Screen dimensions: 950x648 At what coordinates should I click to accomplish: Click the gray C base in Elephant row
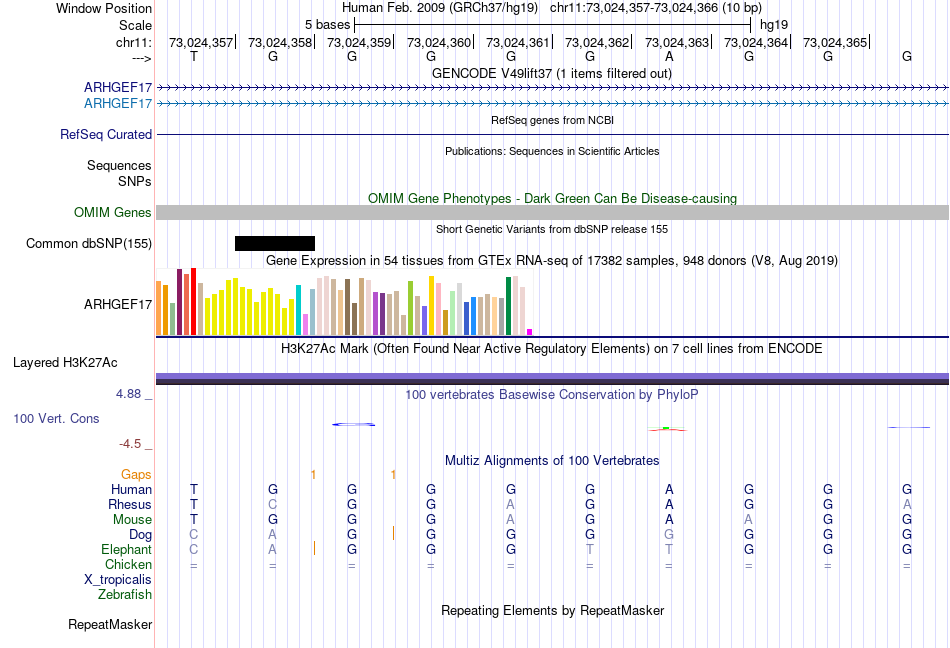pos(194,549)
